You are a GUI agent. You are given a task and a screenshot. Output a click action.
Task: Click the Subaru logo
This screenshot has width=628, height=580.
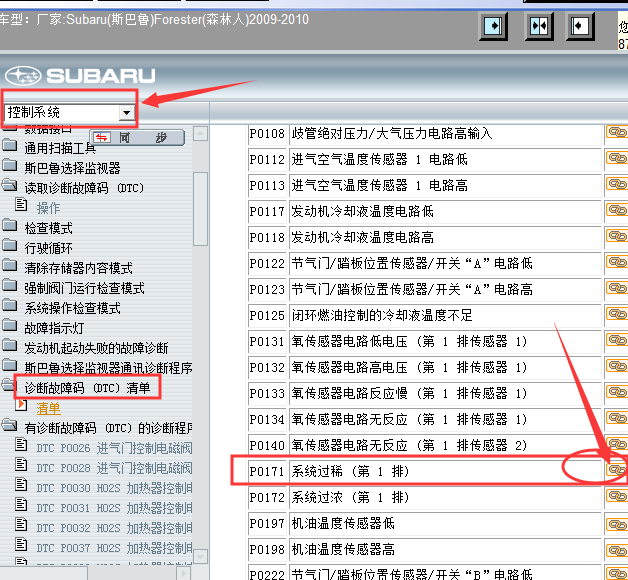coord(80,75)
